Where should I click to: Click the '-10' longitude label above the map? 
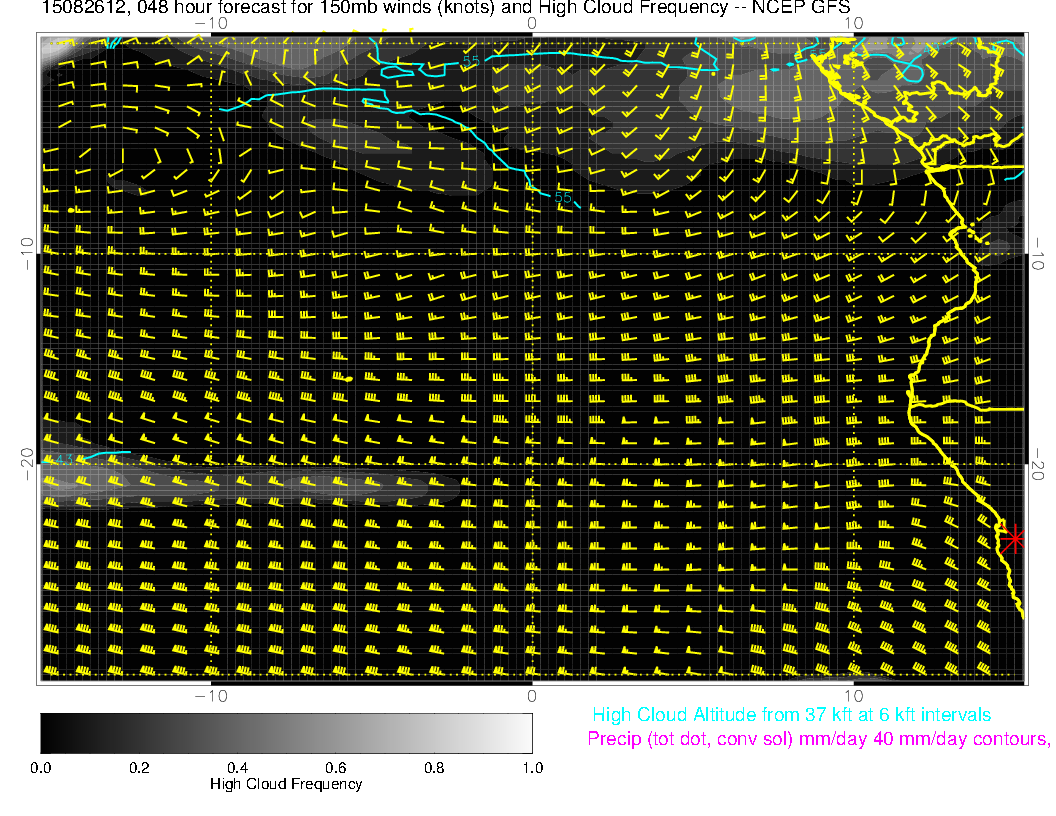(x=211, y=24)
